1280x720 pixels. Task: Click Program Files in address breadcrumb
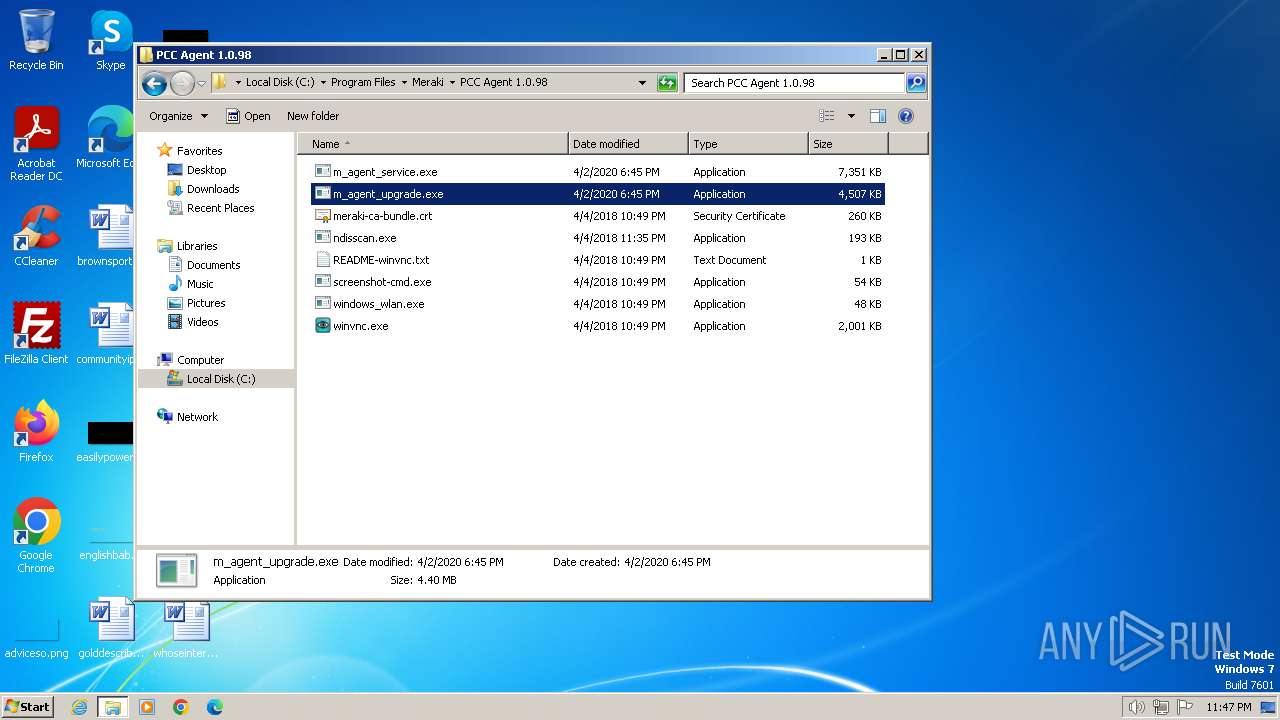[x=363, y=83]
